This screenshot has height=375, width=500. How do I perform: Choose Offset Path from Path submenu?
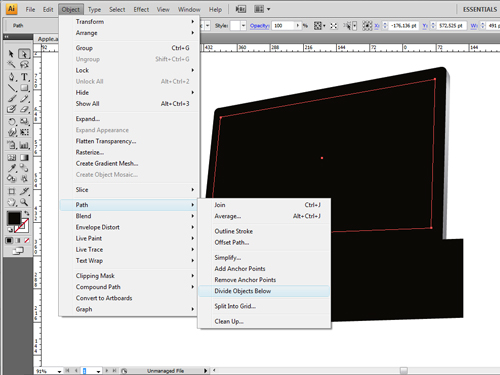[x=264, y=242]
